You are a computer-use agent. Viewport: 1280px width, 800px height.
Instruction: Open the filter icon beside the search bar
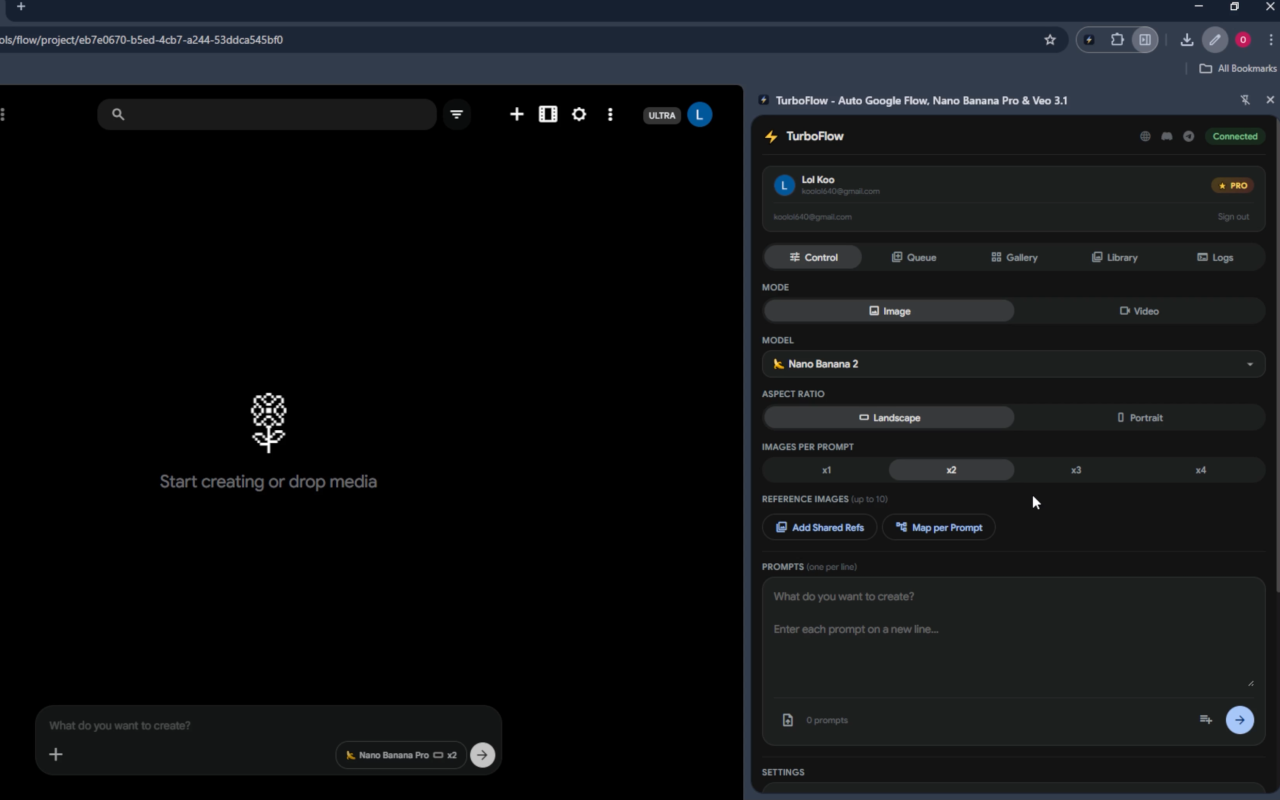point(456,115)
